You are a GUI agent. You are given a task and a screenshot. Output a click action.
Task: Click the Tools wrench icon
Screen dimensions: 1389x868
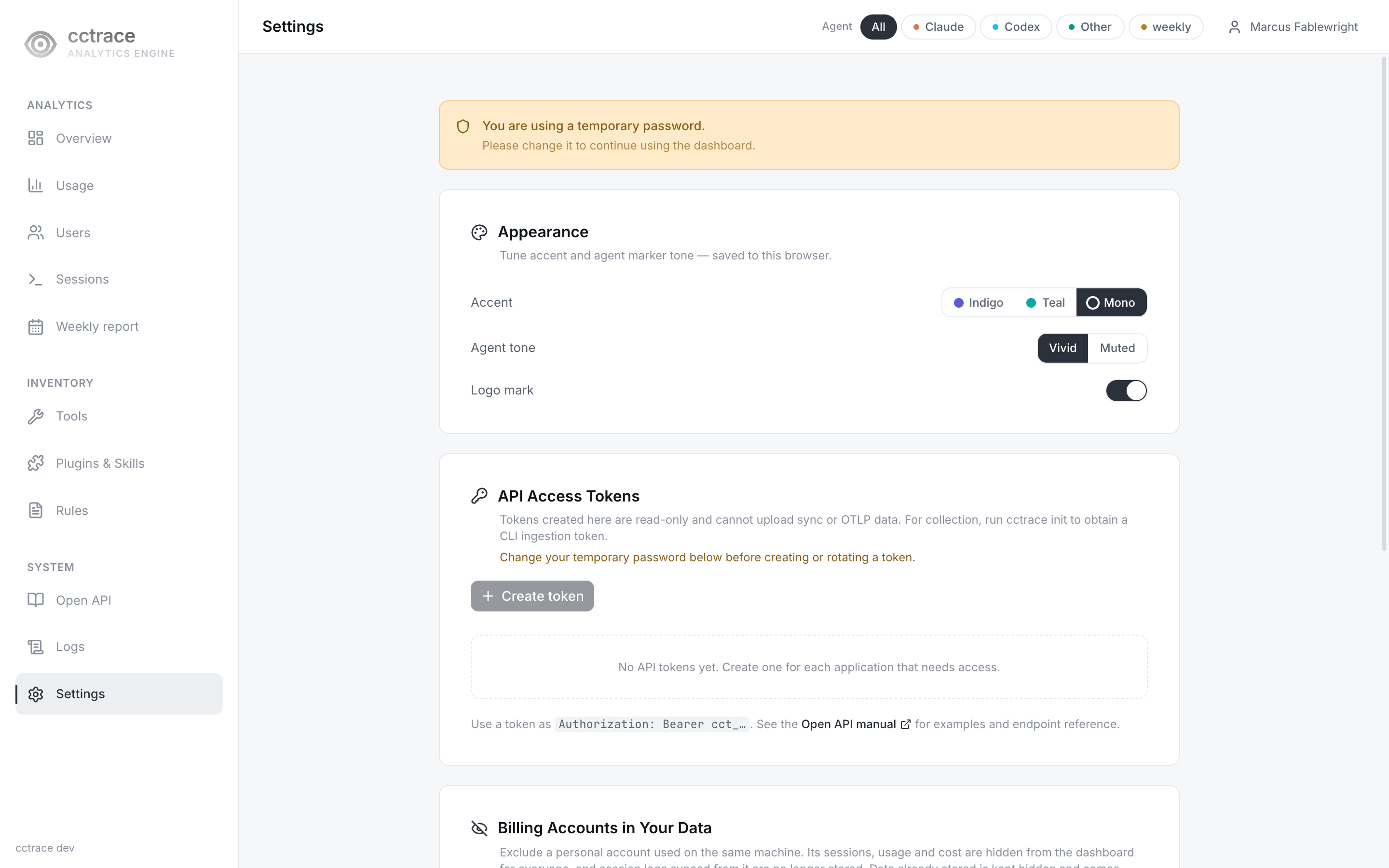pyautogui.click(x=36, y=416)
